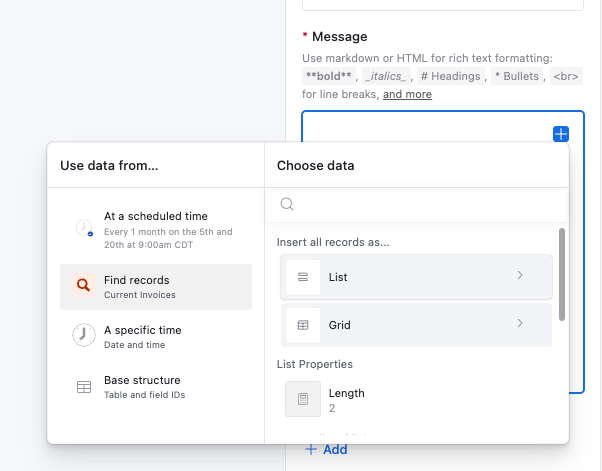Click the plus icon beside Add

pyautogui.click(x=311, y=449)
